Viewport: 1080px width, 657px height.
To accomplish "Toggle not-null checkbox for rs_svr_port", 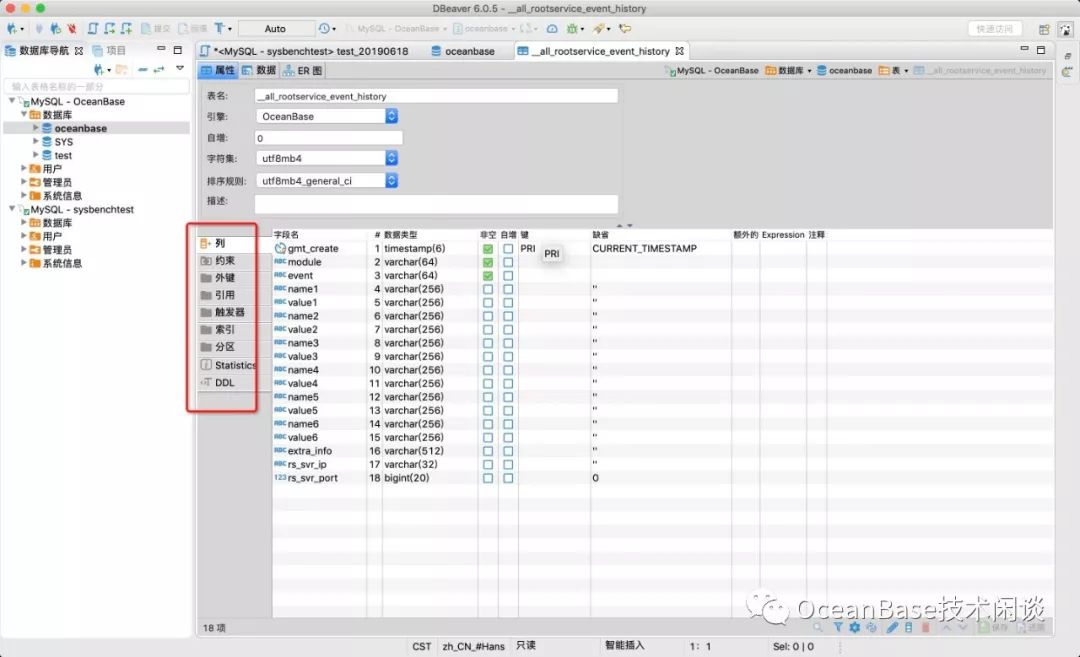I will tap(488, 478).
